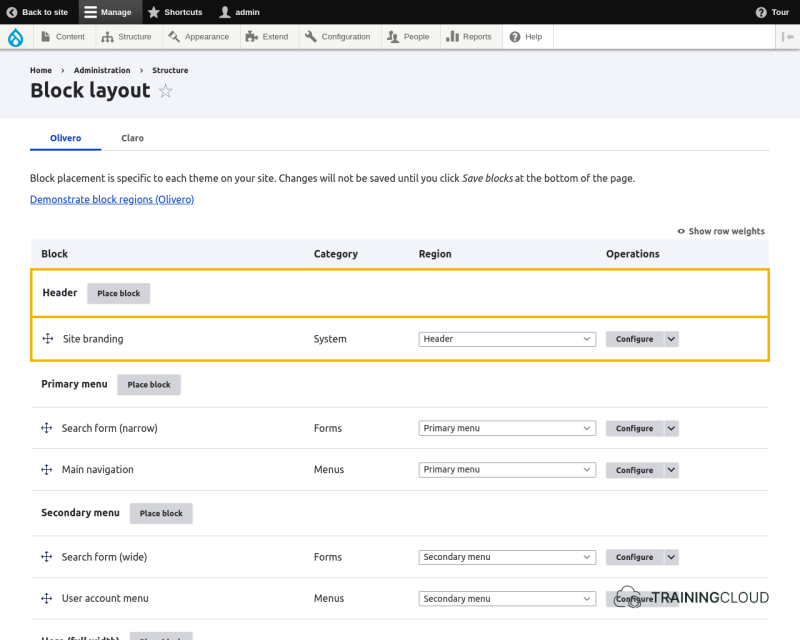Click the Site branding block name
The width and height of the screenshot is (800, 640).
click(x=93, y=339)
